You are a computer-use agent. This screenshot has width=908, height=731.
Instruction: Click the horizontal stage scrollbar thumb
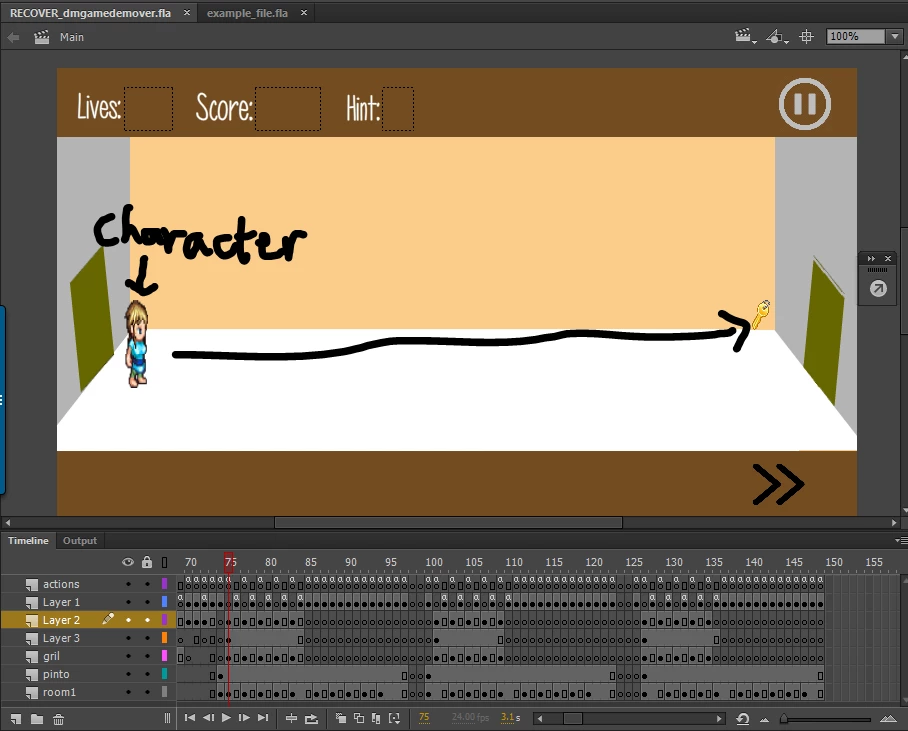(x=448, y=522)
